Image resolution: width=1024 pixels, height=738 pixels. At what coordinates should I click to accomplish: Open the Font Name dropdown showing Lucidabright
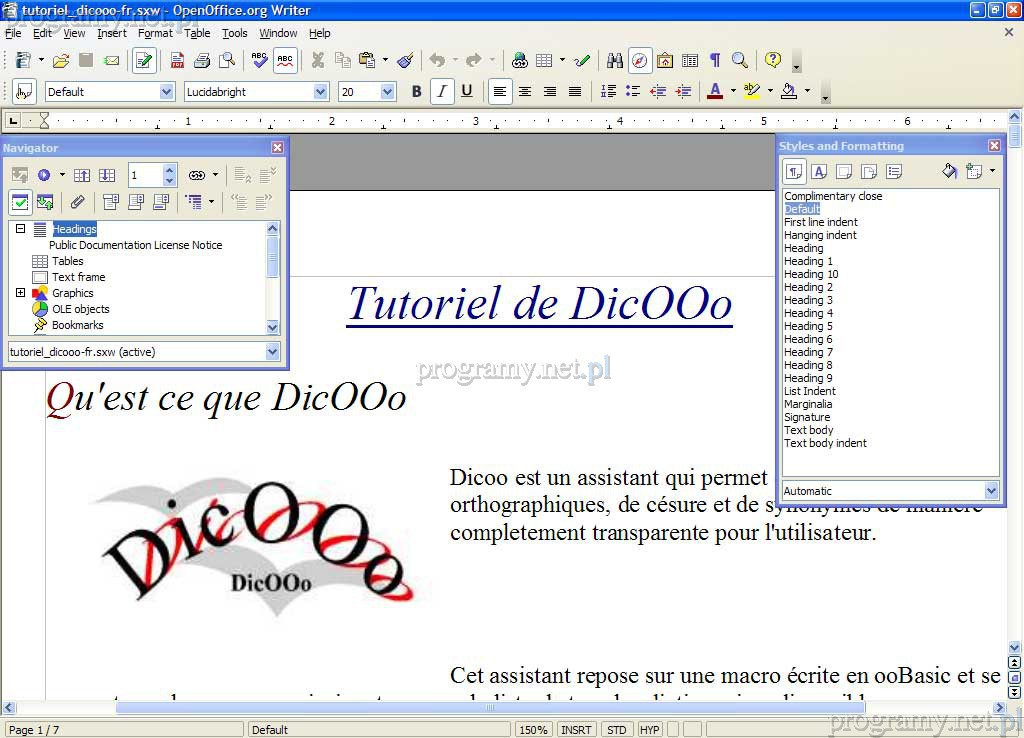click(320, 92)
